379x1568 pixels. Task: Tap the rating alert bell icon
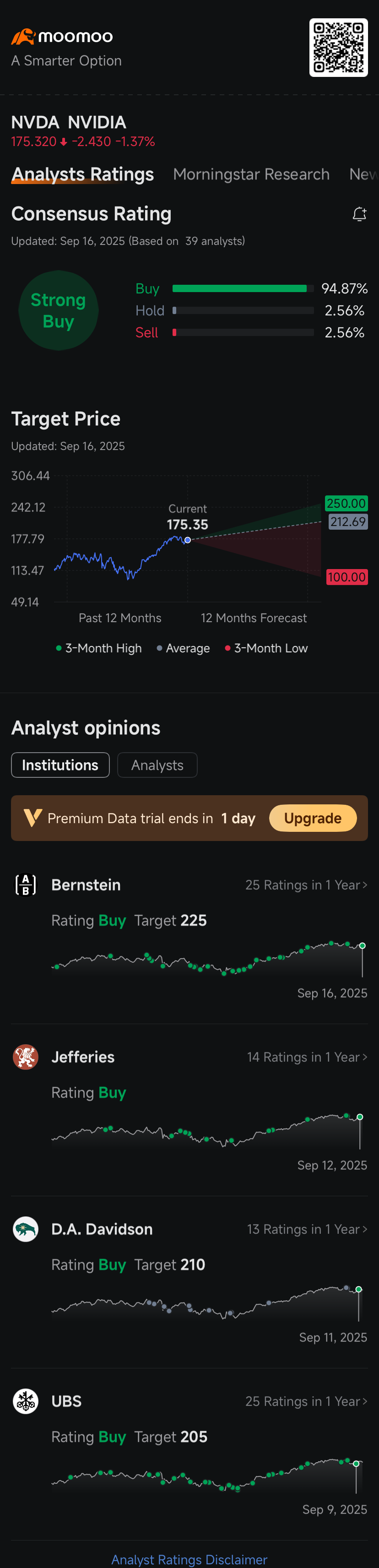359,214
